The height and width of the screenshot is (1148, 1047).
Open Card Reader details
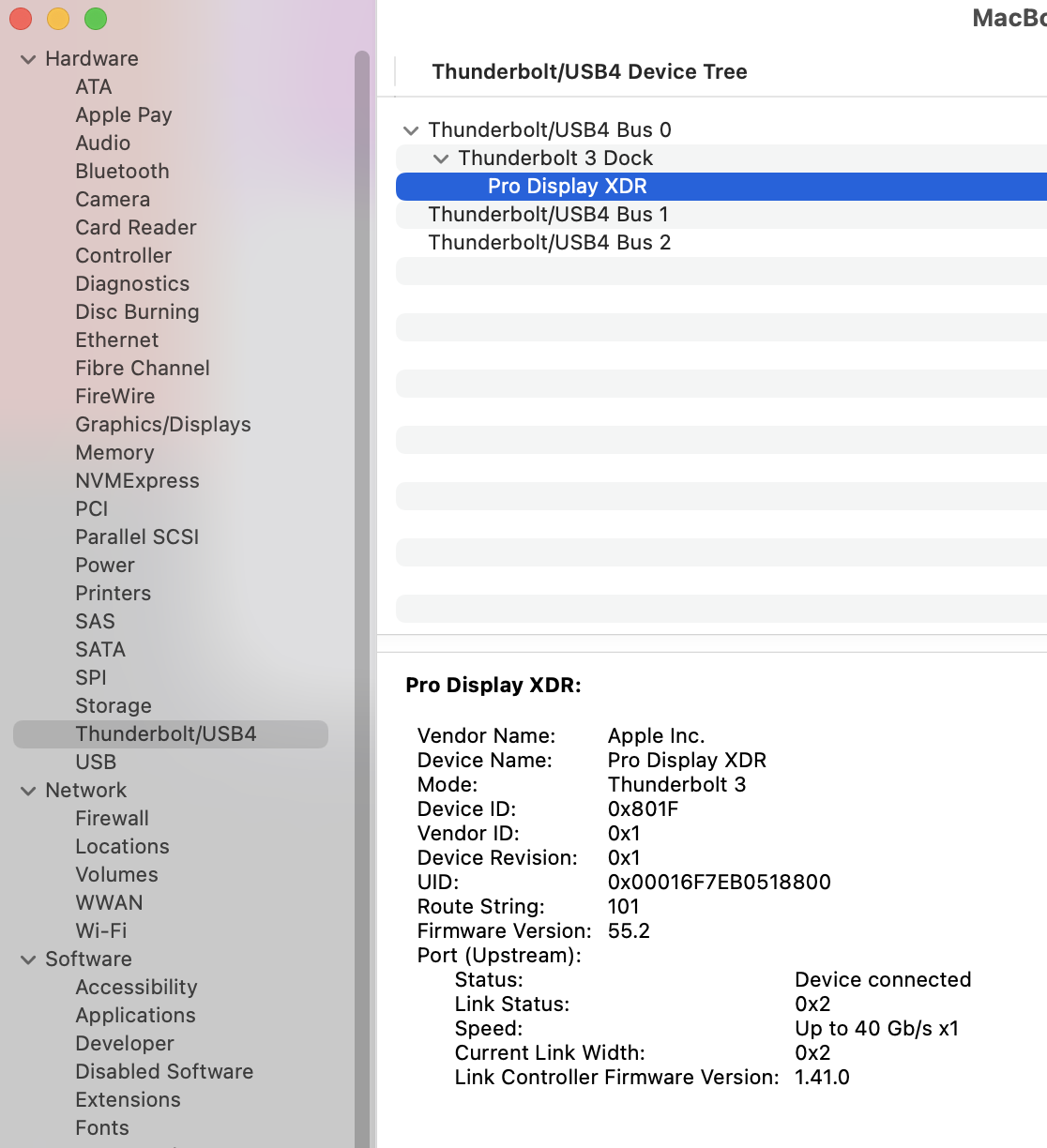coord(136,228)
